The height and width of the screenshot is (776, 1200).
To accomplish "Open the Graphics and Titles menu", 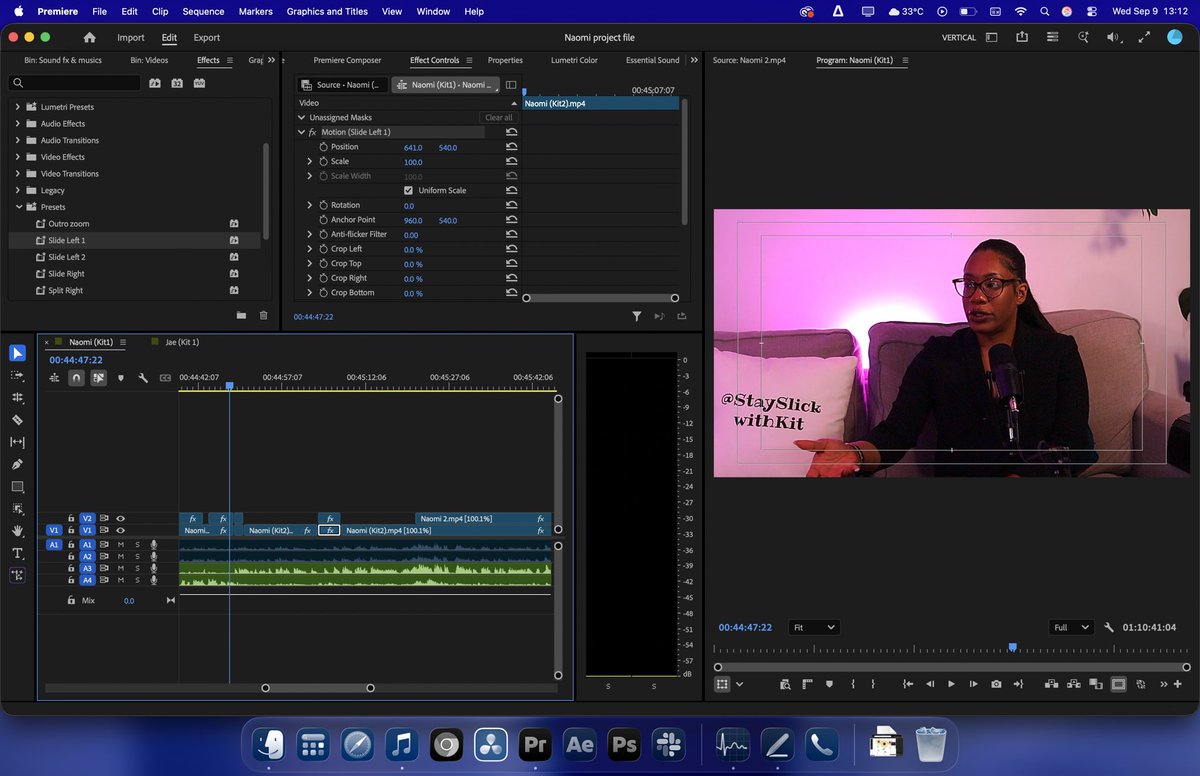I will click(x=327, y=11).
